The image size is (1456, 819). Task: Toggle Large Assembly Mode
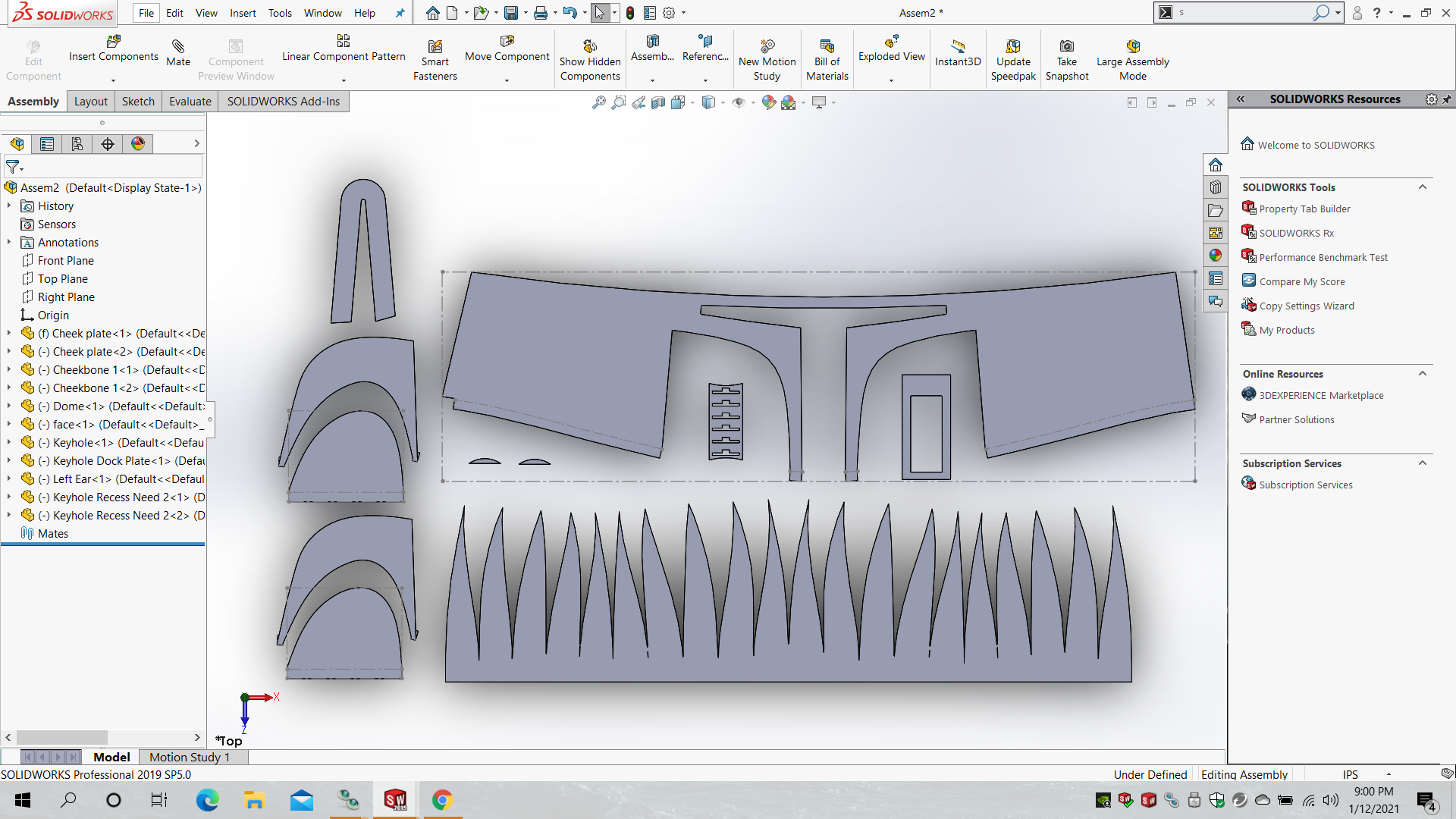pyautogui.click(x=1133, y=61)
